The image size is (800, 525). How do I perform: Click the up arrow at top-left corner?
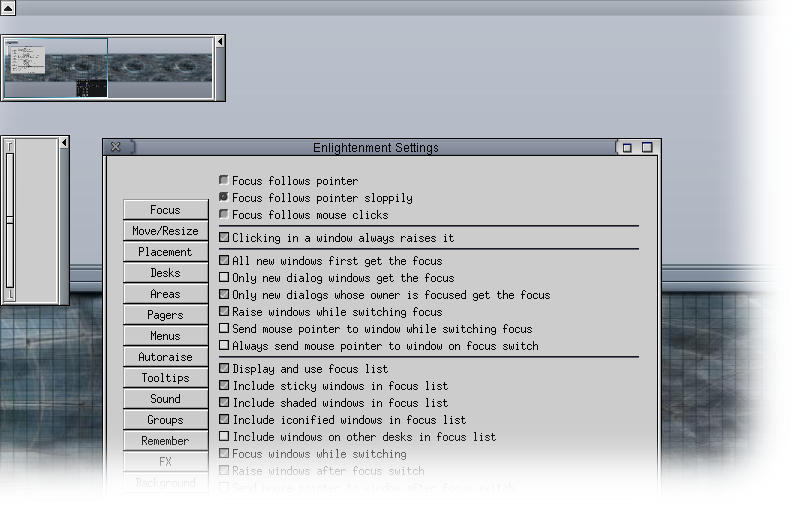[8, 8]
